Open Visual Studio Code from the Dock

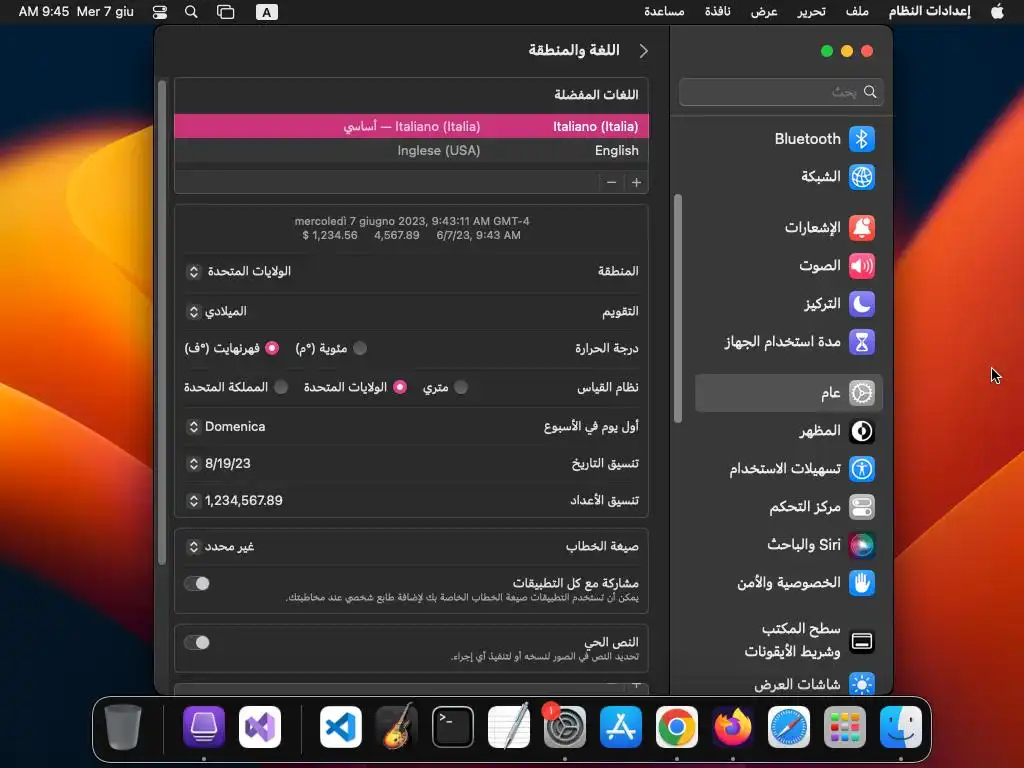[341, 727]
